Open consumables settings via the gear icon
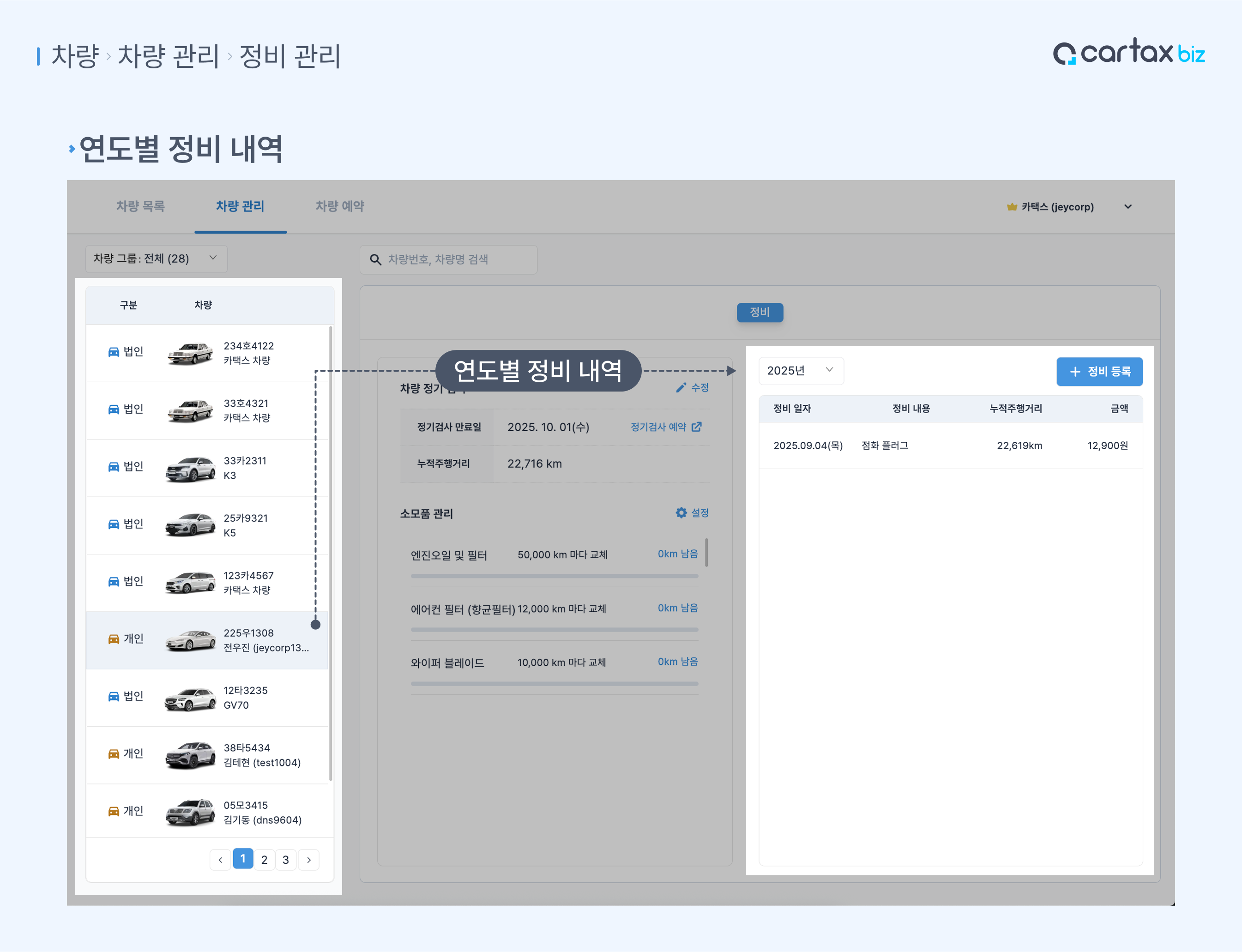The image size is (1242, 952). [681, 513]
